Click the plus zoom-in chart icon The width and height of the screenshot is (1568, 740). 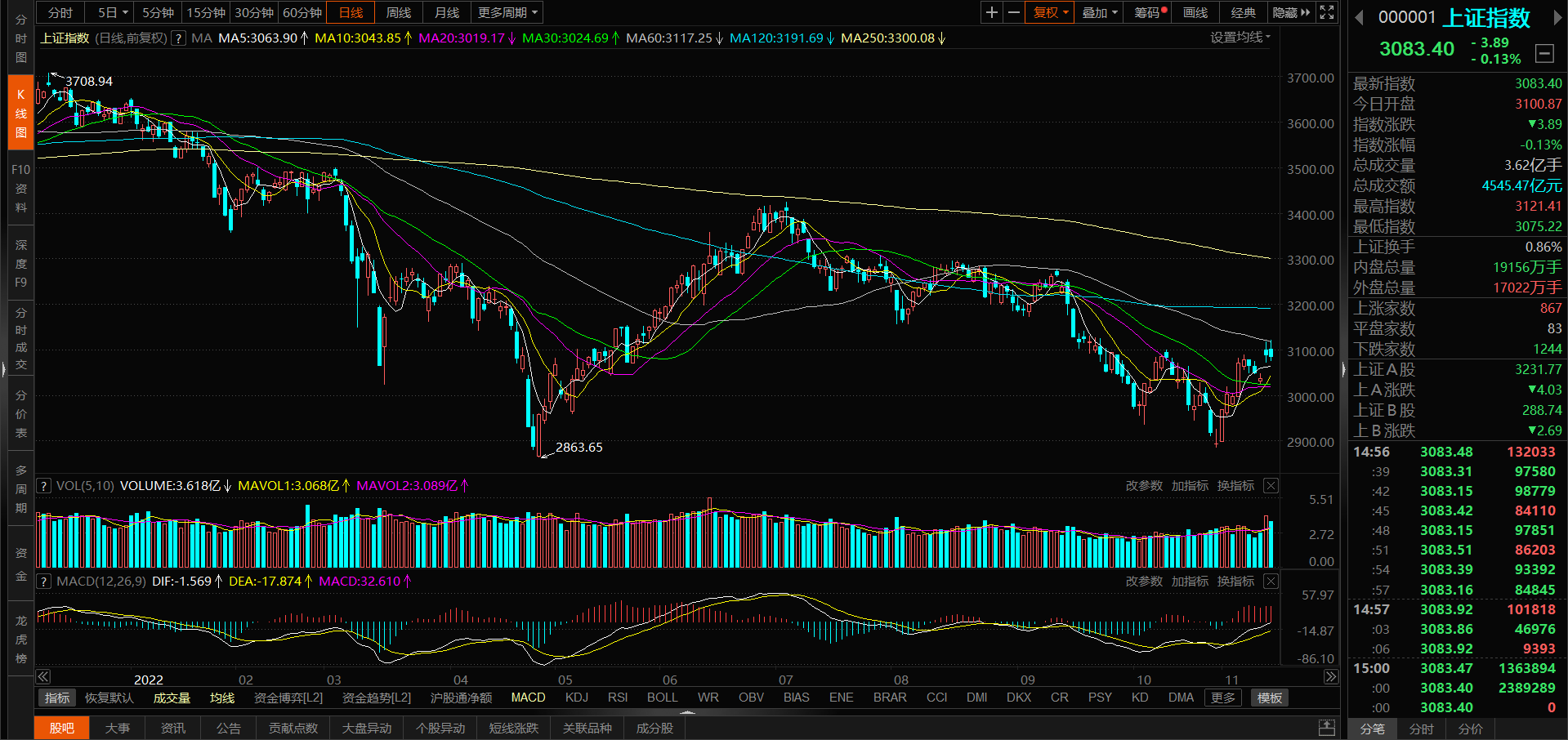pyautogui.click(x=991, y=12)
